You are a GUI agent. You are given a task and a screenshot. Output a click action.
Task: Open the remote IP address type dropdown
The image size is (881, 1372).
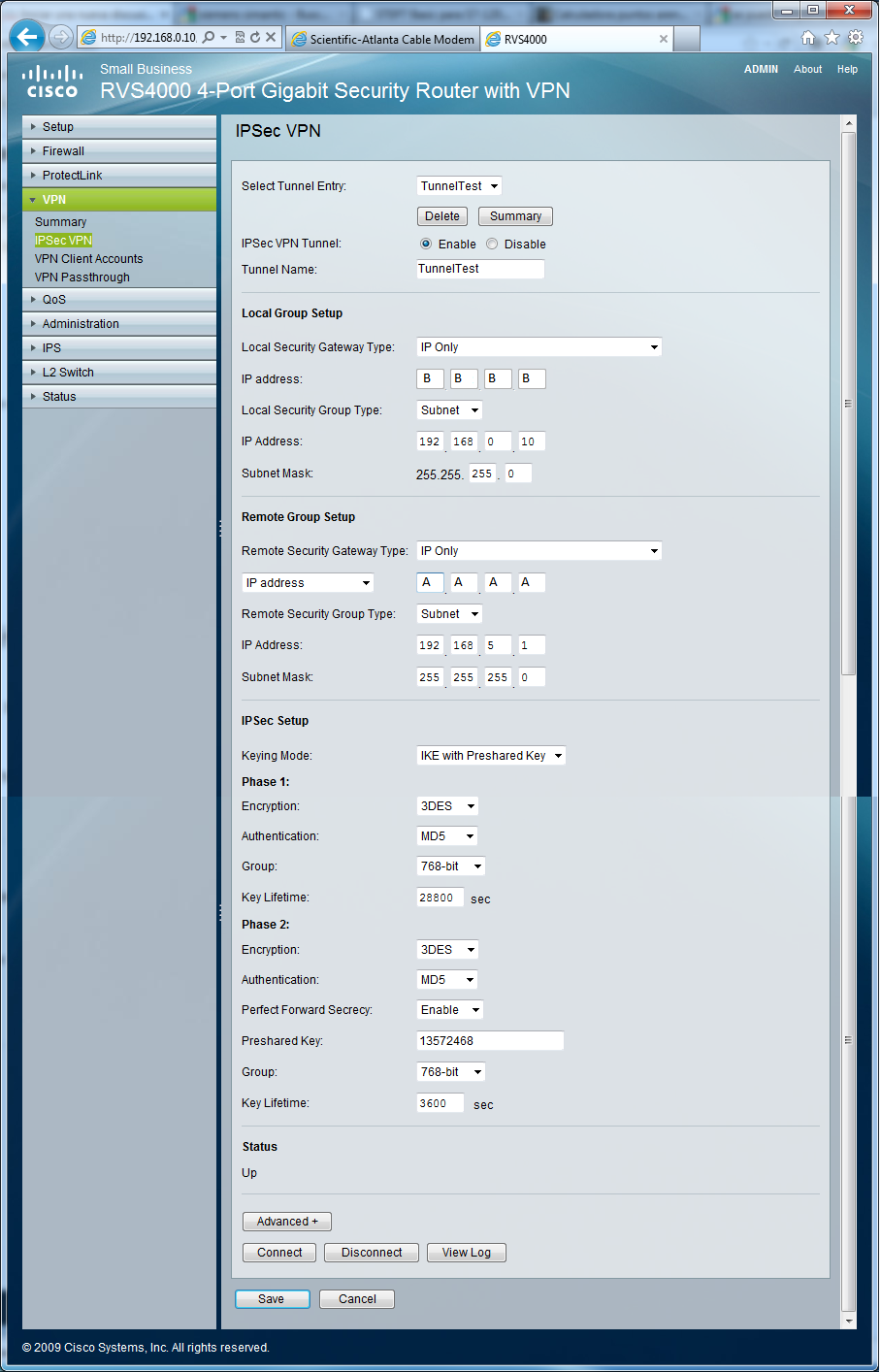click(x=309, y=583)
